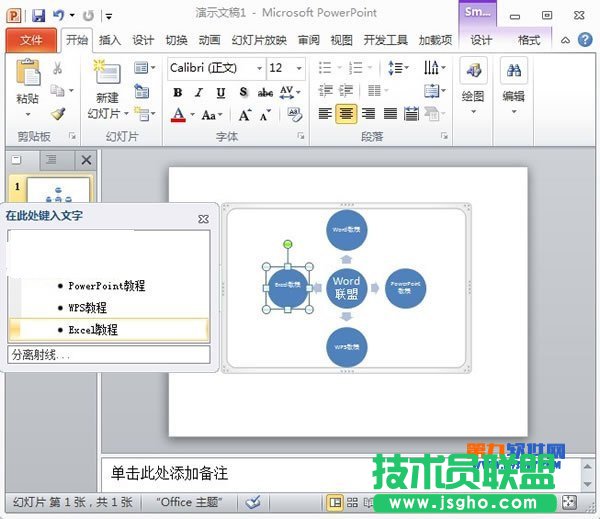Click the spell check status icon
600x519 pixels.
(253, 502)
